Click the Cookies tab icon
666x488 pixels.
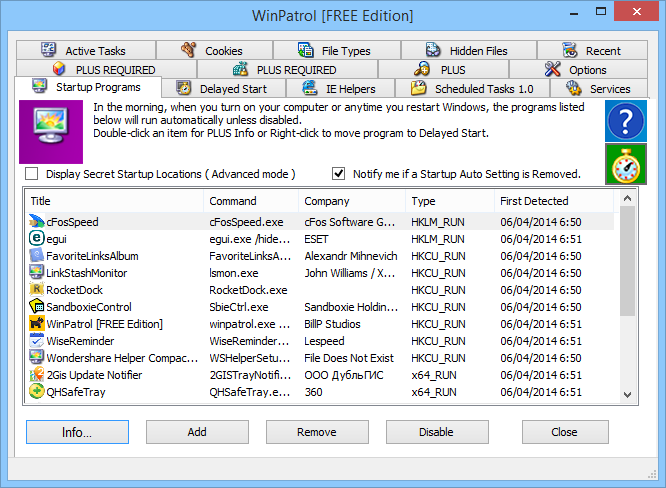[x=188, y=50]
